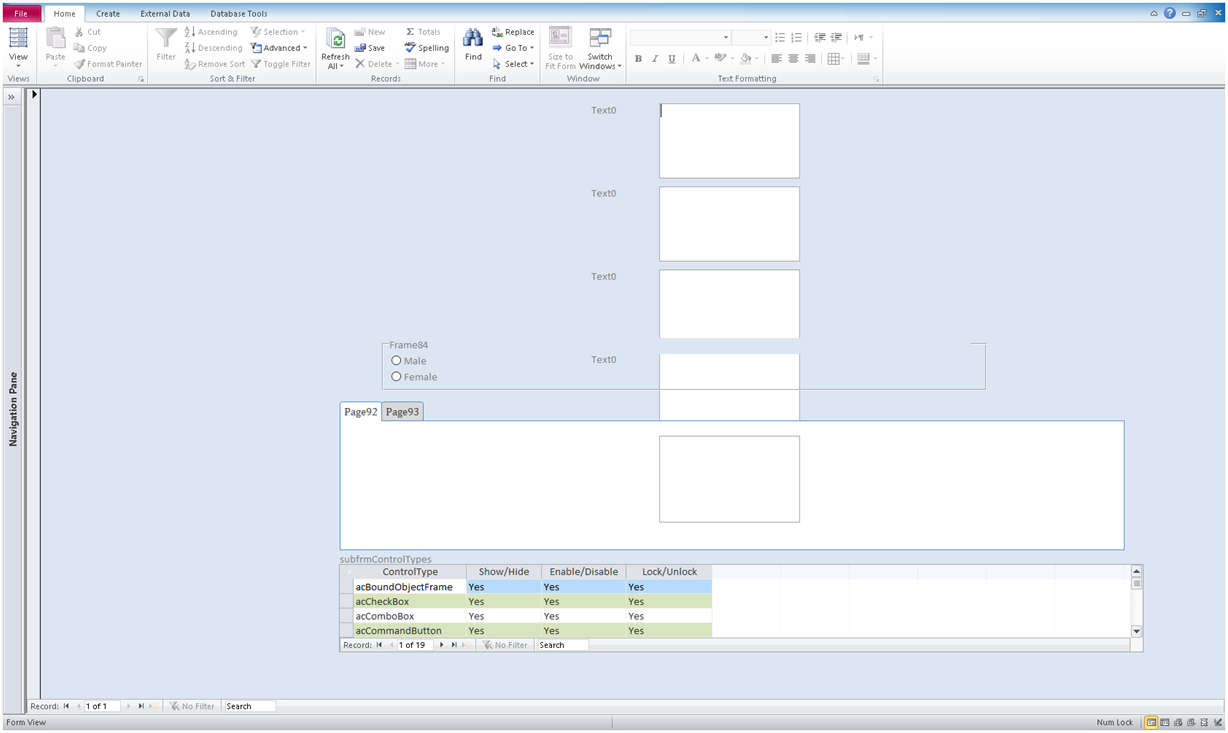
Task: Click the acCommandButton cell
Action: tap(410, 631)
